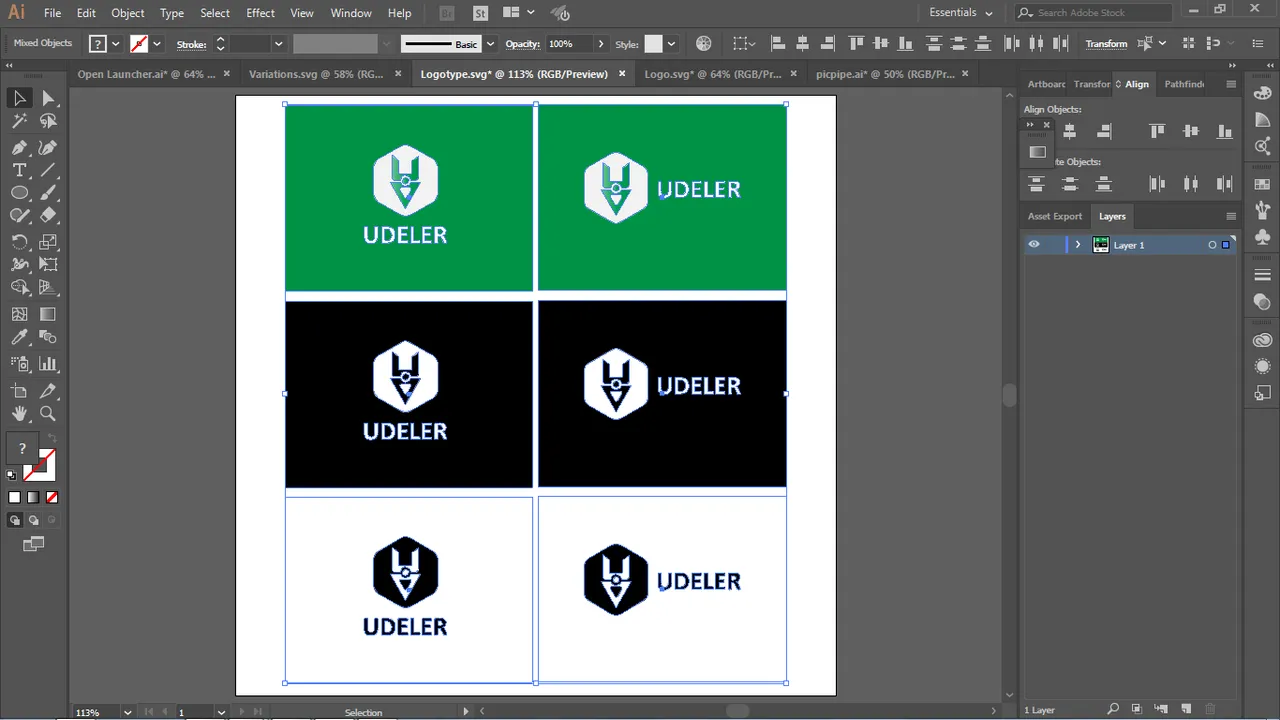This screenshot has height=720, width=1280.
Task: Select the Rotate tool
Action: coord(19,242)
